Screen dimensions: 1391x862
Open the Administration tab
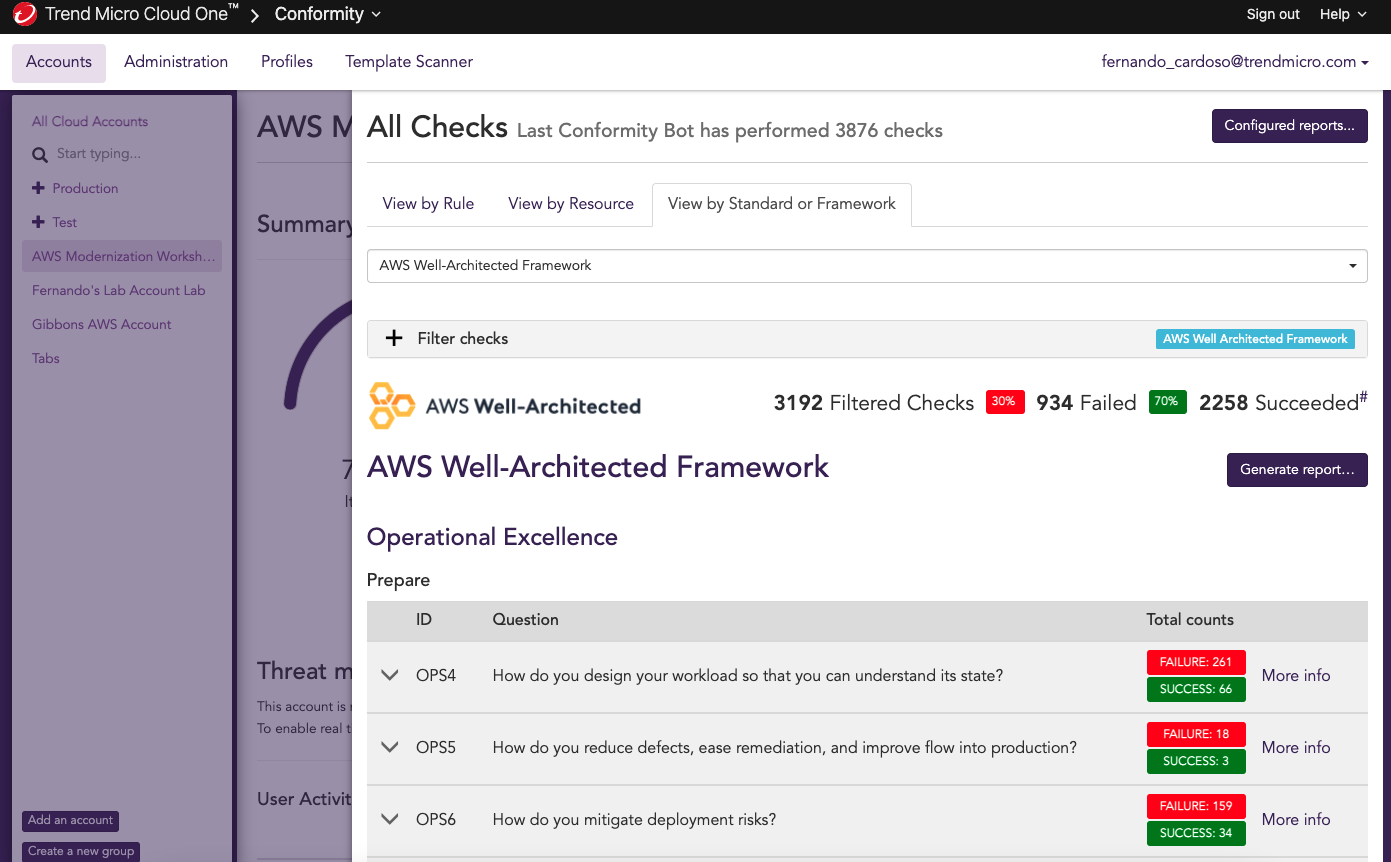click(176, 62)
